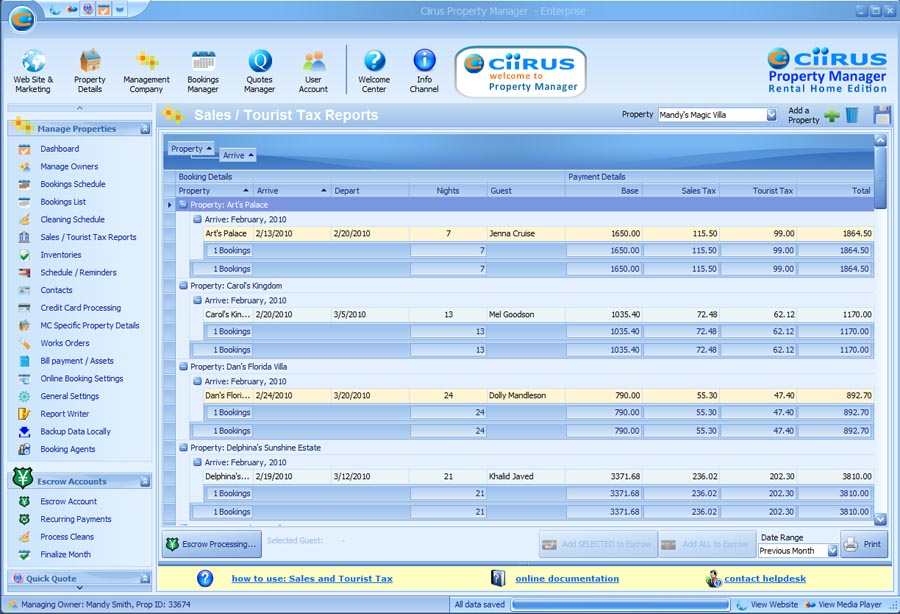The image size is (900, 614).
Task: Click the Print button
Action: click(864, 544)
